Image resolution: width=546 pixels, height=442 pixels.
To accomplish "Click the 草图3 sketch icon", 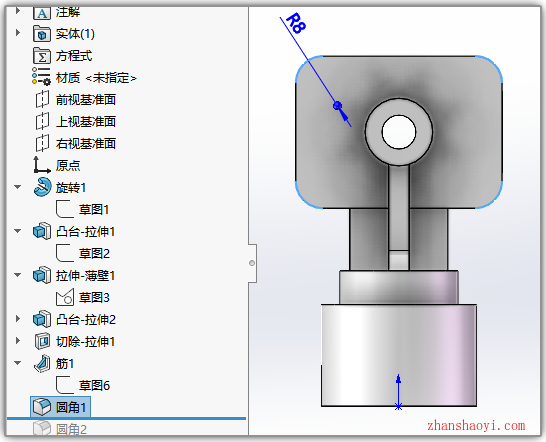I will pyautogui.click(x=65, y=297).
